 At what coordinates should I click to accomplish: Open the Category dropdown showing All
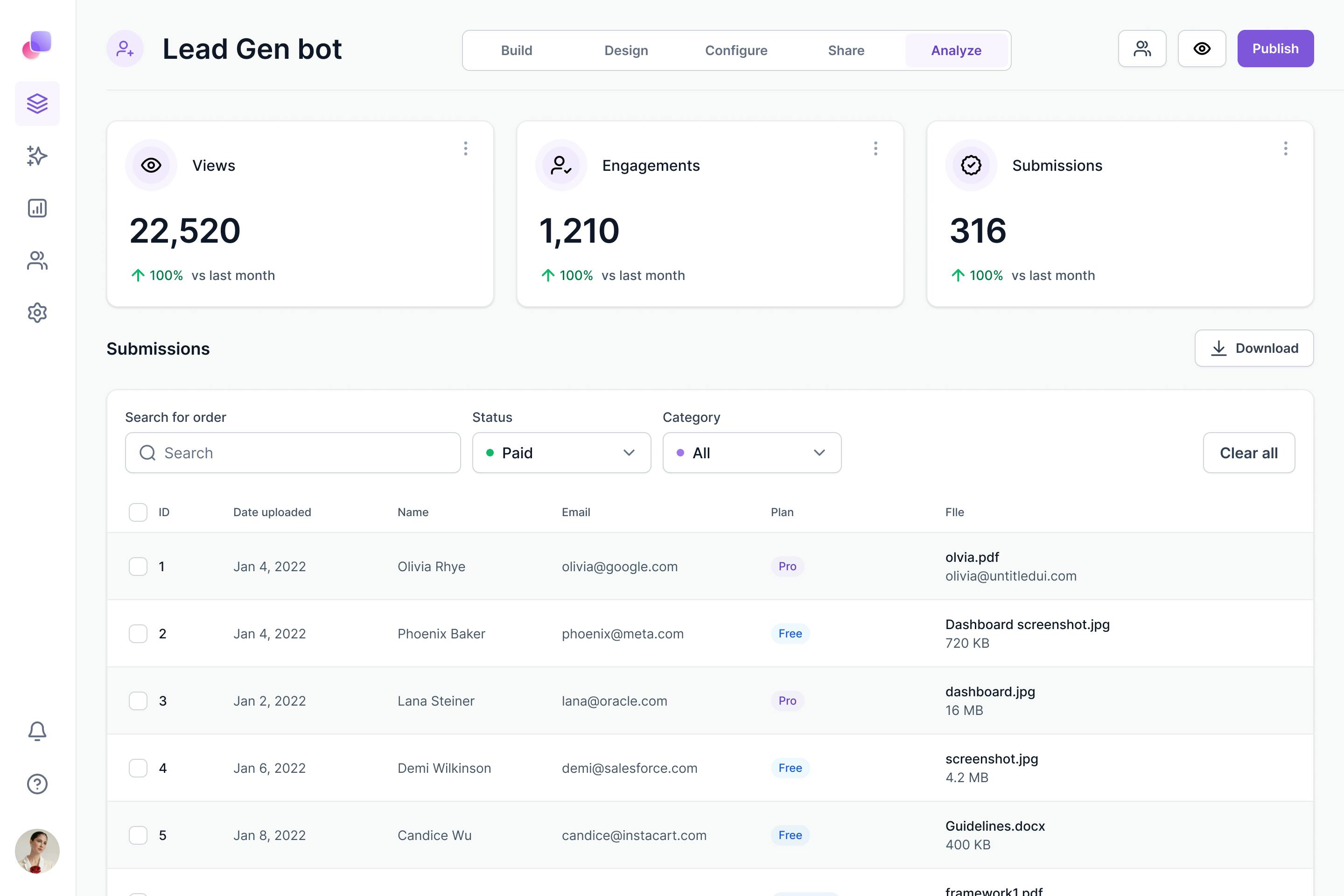coord(751,453)
